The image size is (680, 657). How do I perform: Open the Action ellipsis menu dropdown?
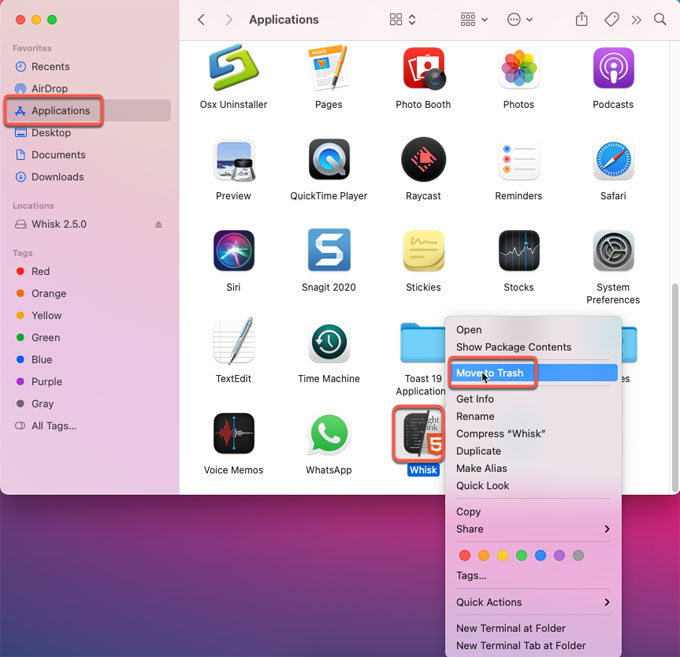tap(520, 20)
